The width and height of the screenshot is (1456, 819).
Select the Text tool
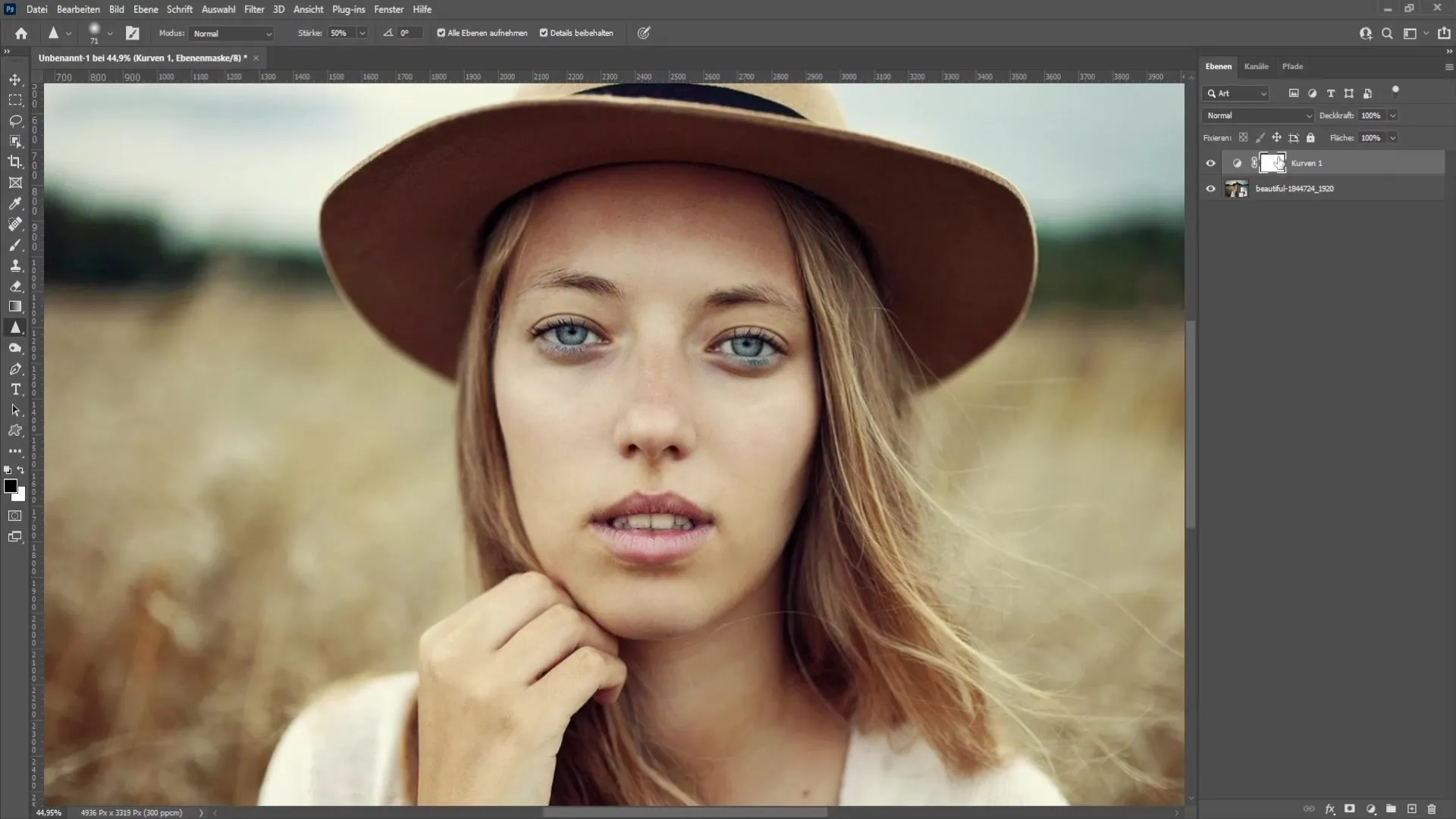[15, 389]
